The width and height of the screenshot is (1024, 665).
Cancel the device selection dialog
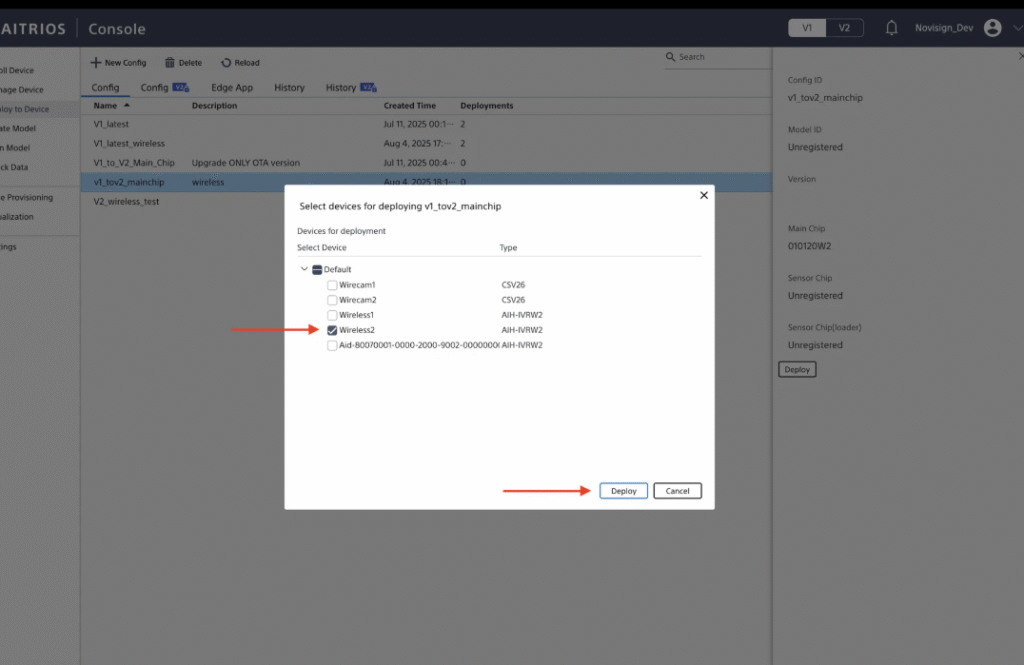point(676,490)
